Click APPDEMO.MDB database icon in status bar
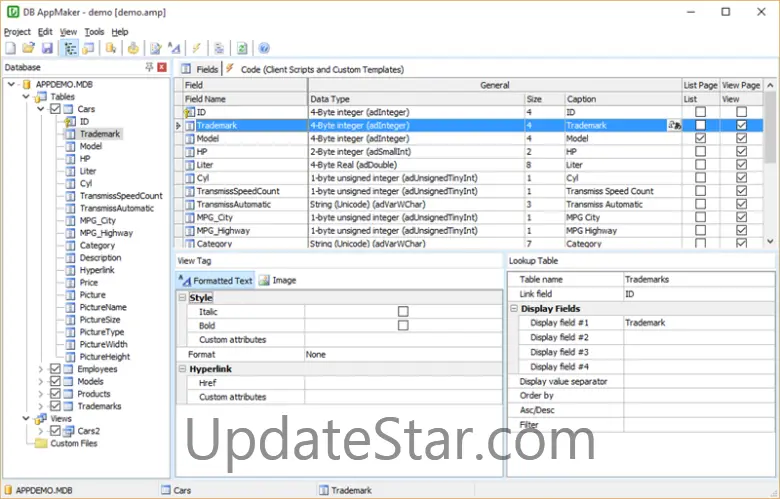Image resolution: width=780 pixels, height=499 pixels. coord(8,490)
